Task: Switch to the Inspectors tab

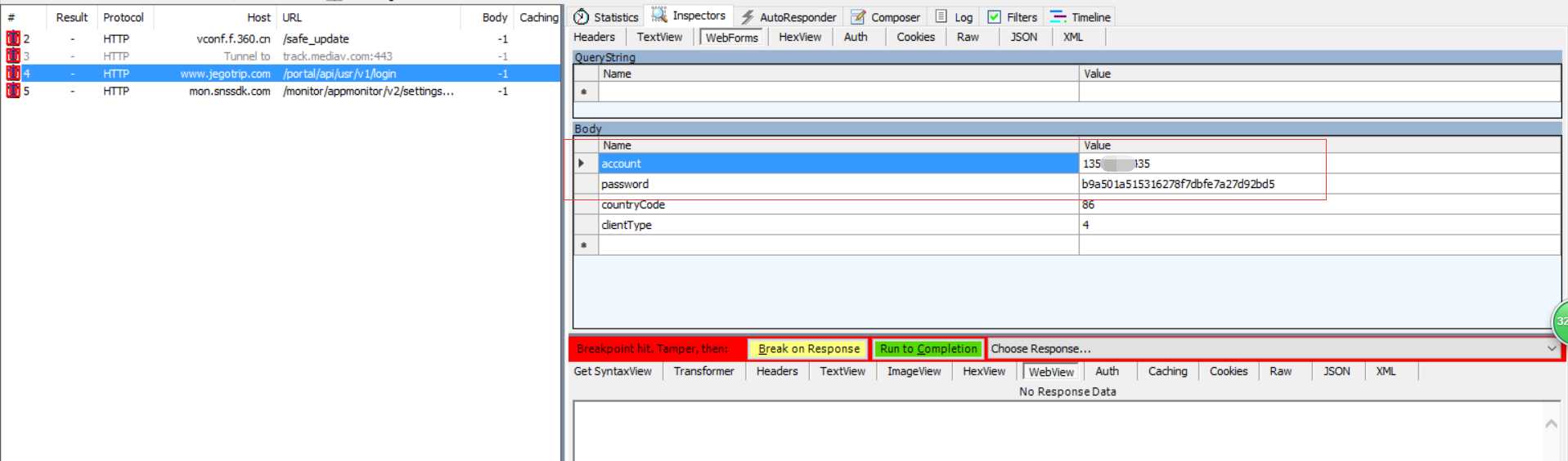Action: tap(689, 16)
